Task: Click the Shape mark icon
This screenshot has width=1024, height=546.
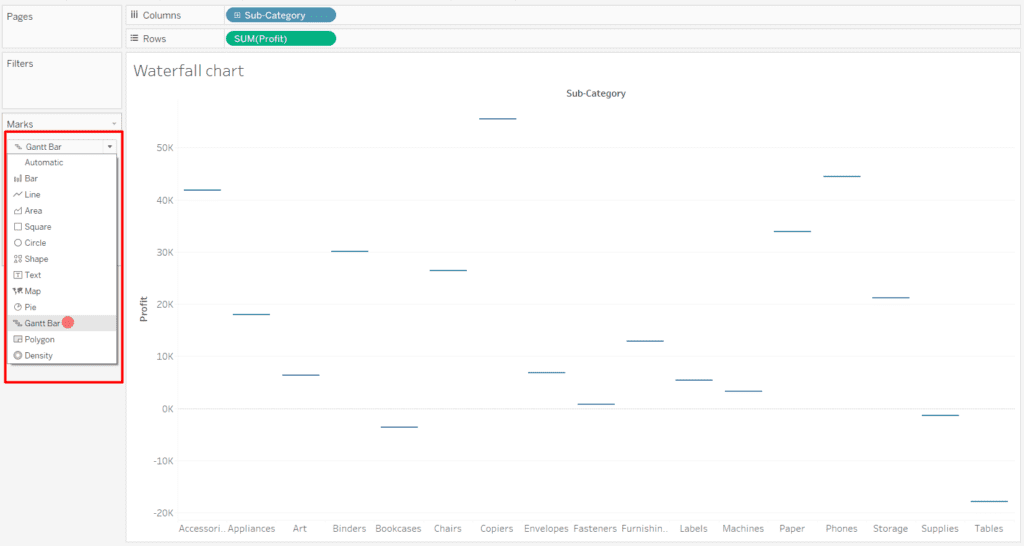Action: pos(18,259)
